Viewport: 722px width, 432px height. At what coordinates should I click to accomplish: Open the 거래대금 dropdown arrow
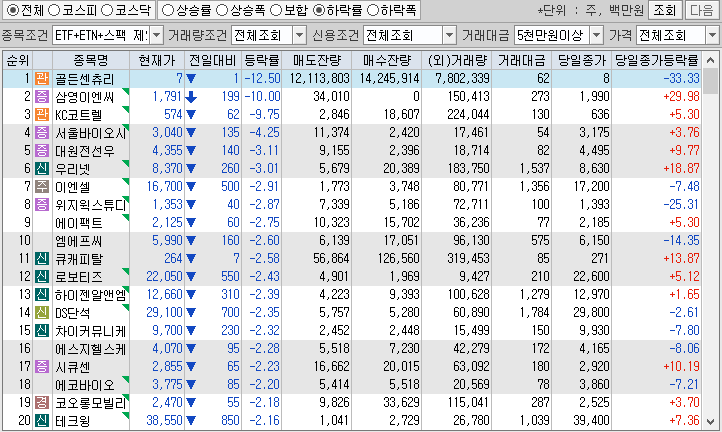[596, 35]
